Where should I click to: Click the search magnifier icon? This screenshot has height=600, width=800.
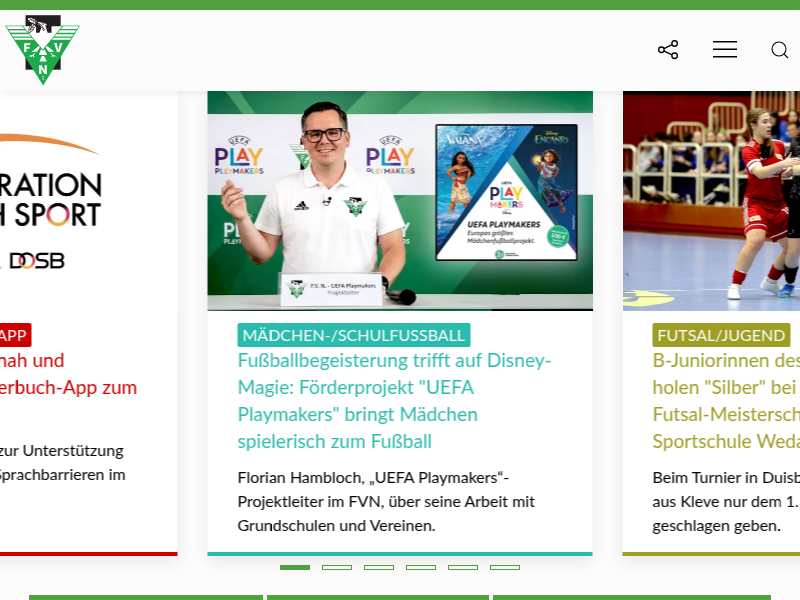point(779,50)
